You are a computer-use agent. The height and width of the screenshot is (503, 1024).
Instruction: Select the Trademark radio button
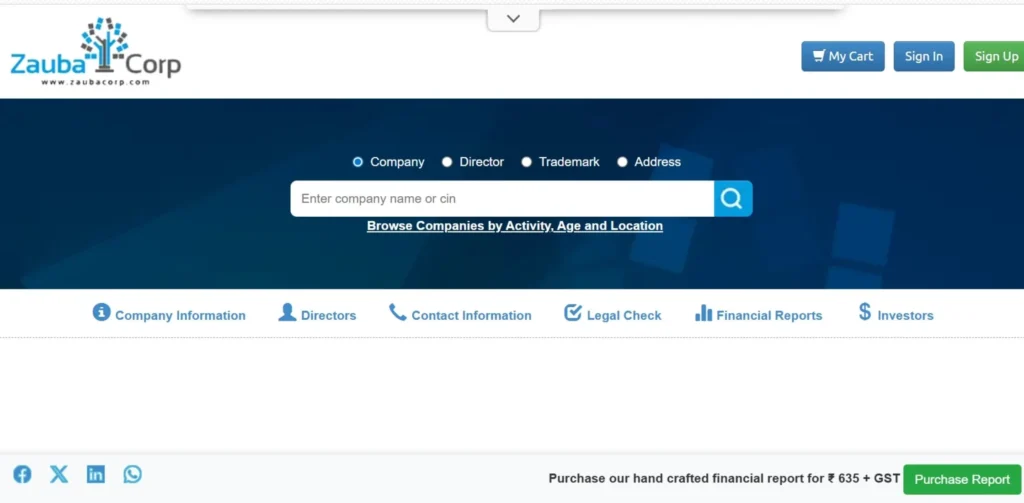coord(526,162)
